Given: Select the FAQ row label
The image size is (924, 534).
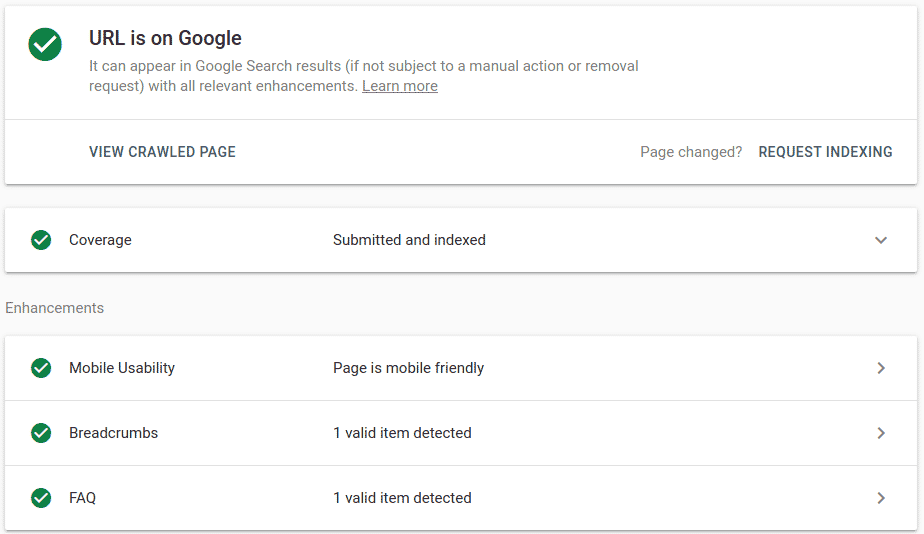Looking at the screenshot, I should (x=82, y=498).
